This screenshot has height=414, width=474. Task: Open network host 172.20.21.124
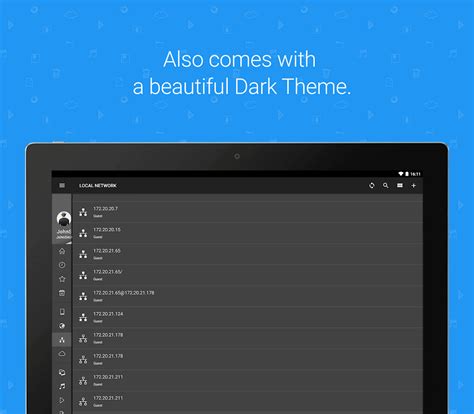click(x=248, y=317)
